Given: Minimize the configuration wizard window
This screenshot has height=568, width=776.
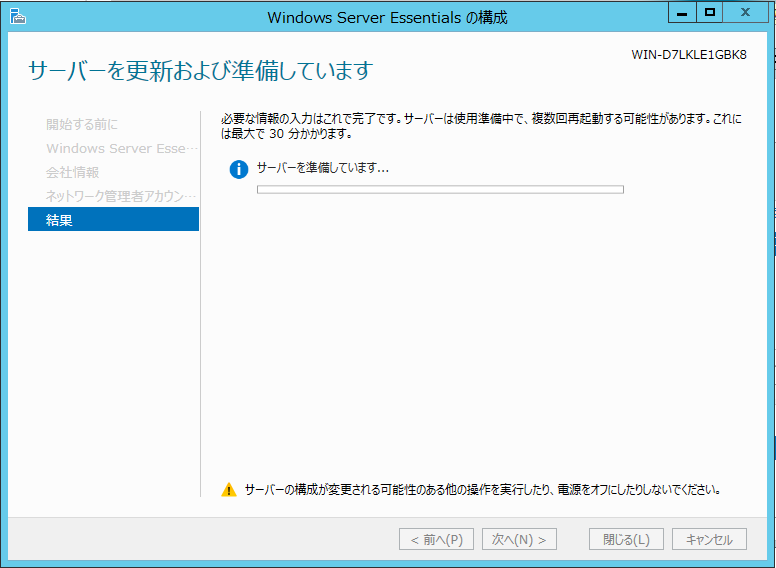Looking at the screenshot, I should click(682, 13).
